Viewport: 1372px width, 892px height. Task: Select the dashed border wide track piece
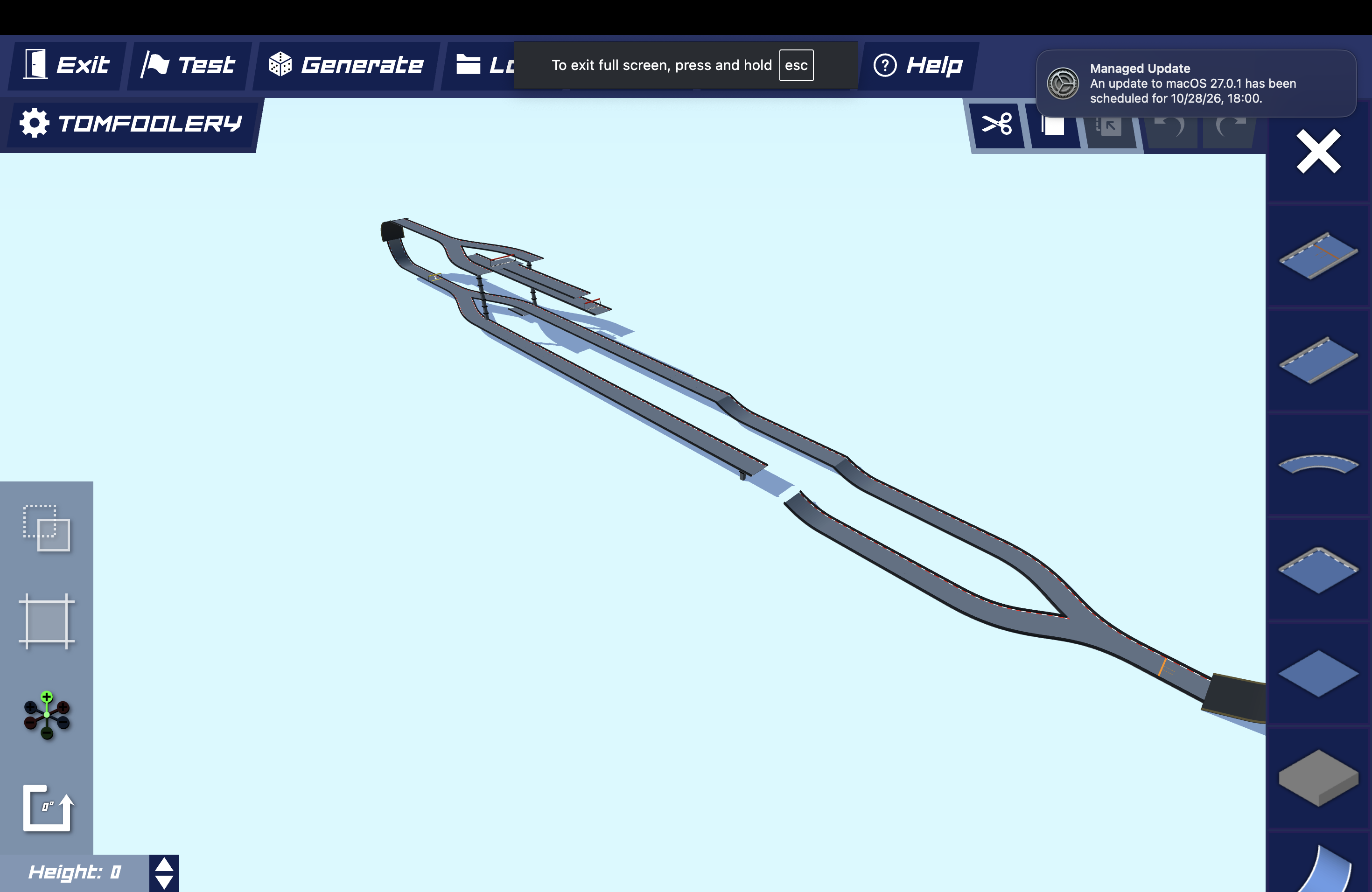(1318, 570)
